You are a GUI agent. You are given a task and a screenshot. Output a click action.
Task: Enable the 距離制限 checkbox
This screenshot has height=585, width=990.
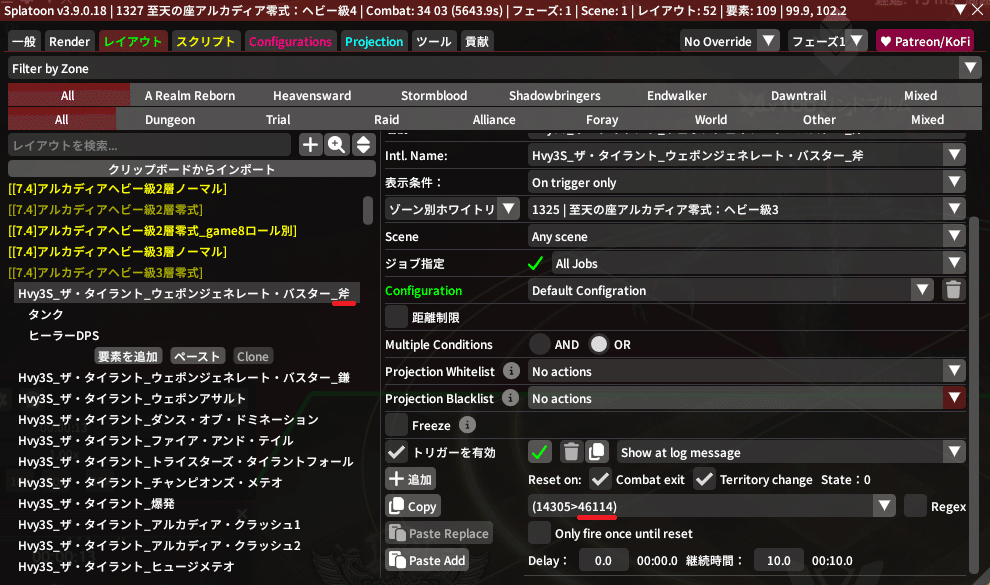point(397,317)
